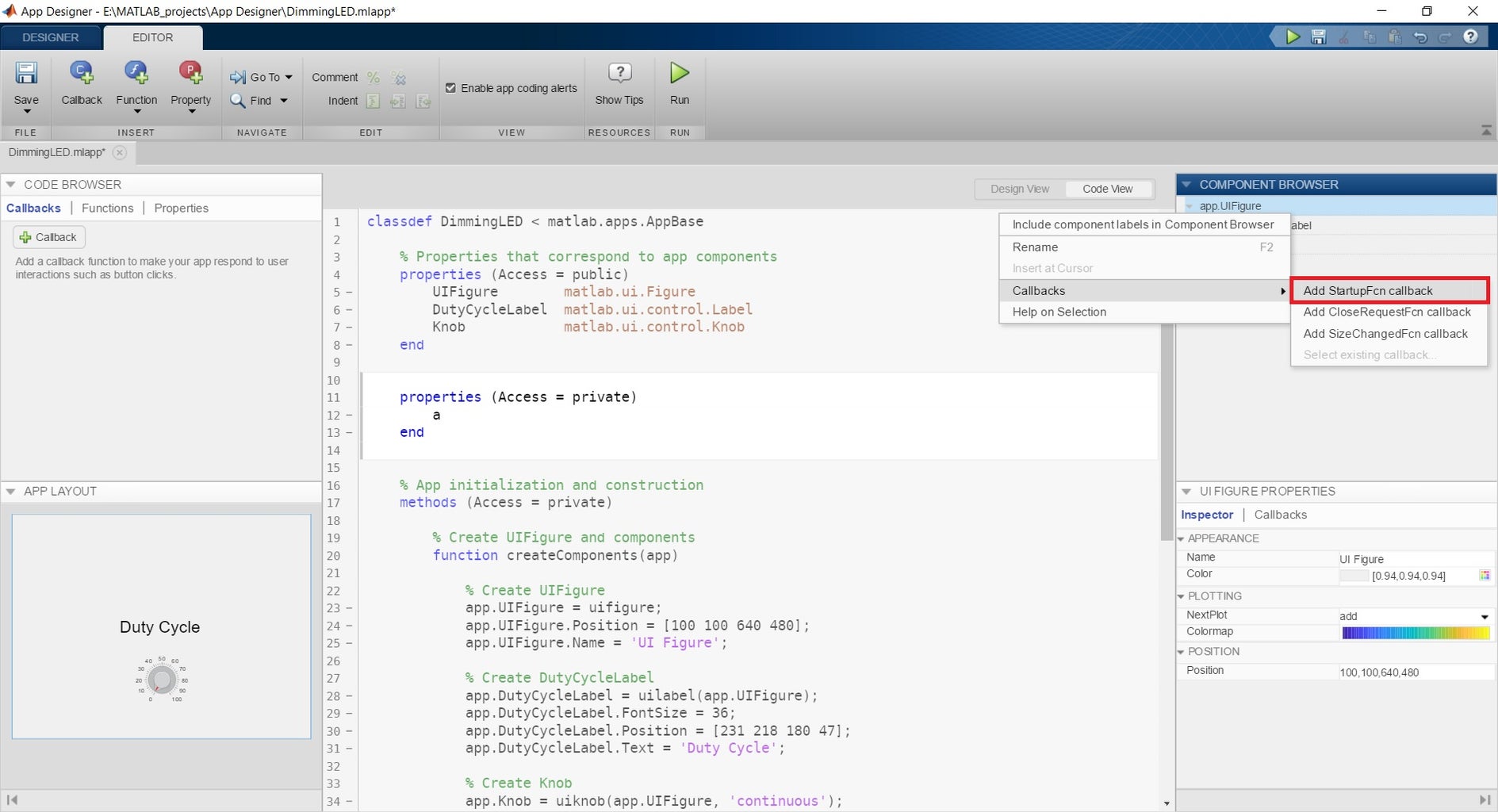Switch to the DESIGNER tab

click(50, 37)
